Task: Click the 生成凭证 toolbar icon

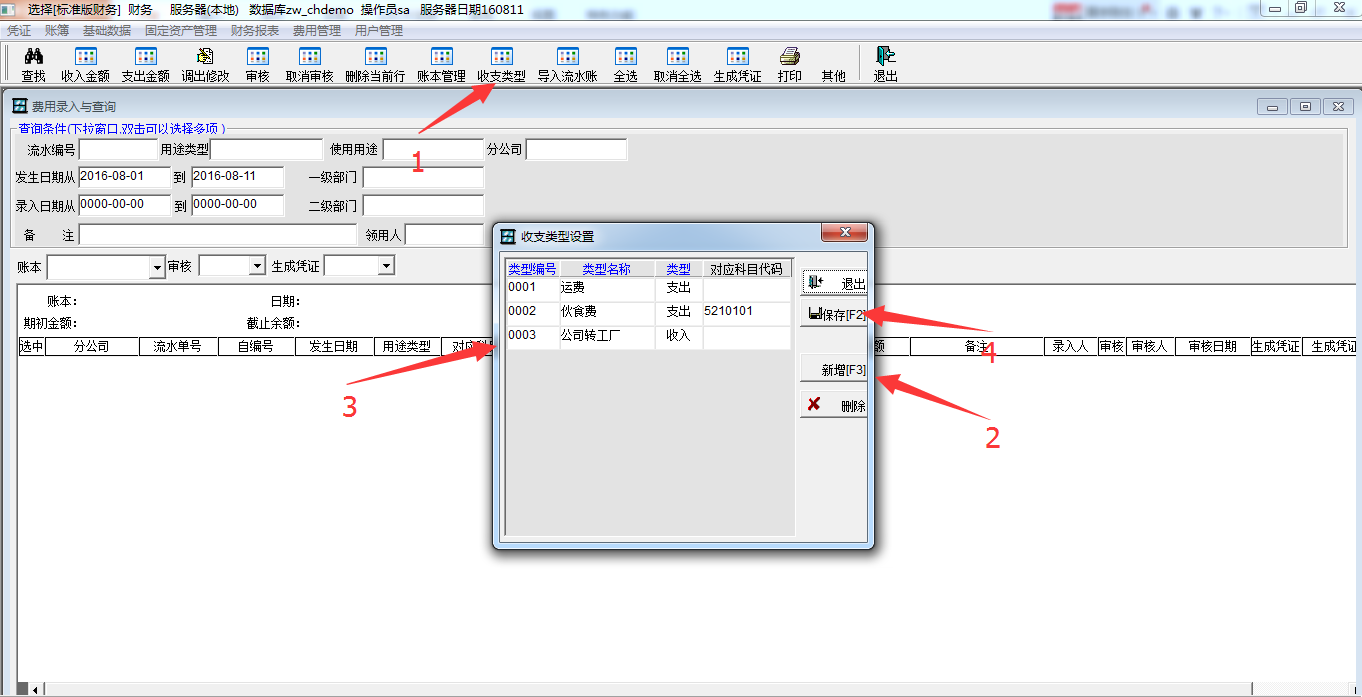Action: (737, 57)
